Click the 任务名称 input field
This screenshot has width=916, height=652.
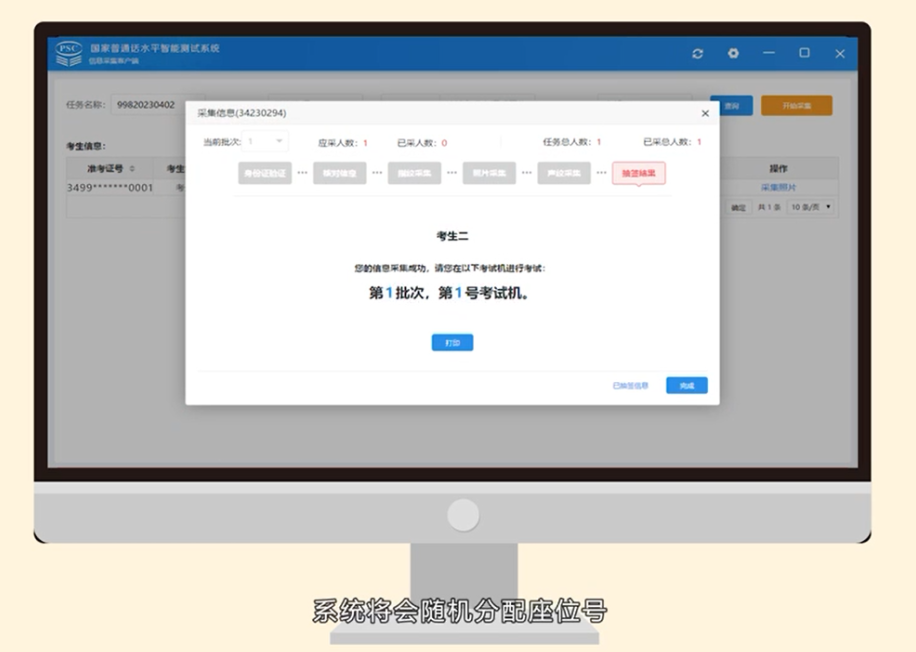[150, 105]
